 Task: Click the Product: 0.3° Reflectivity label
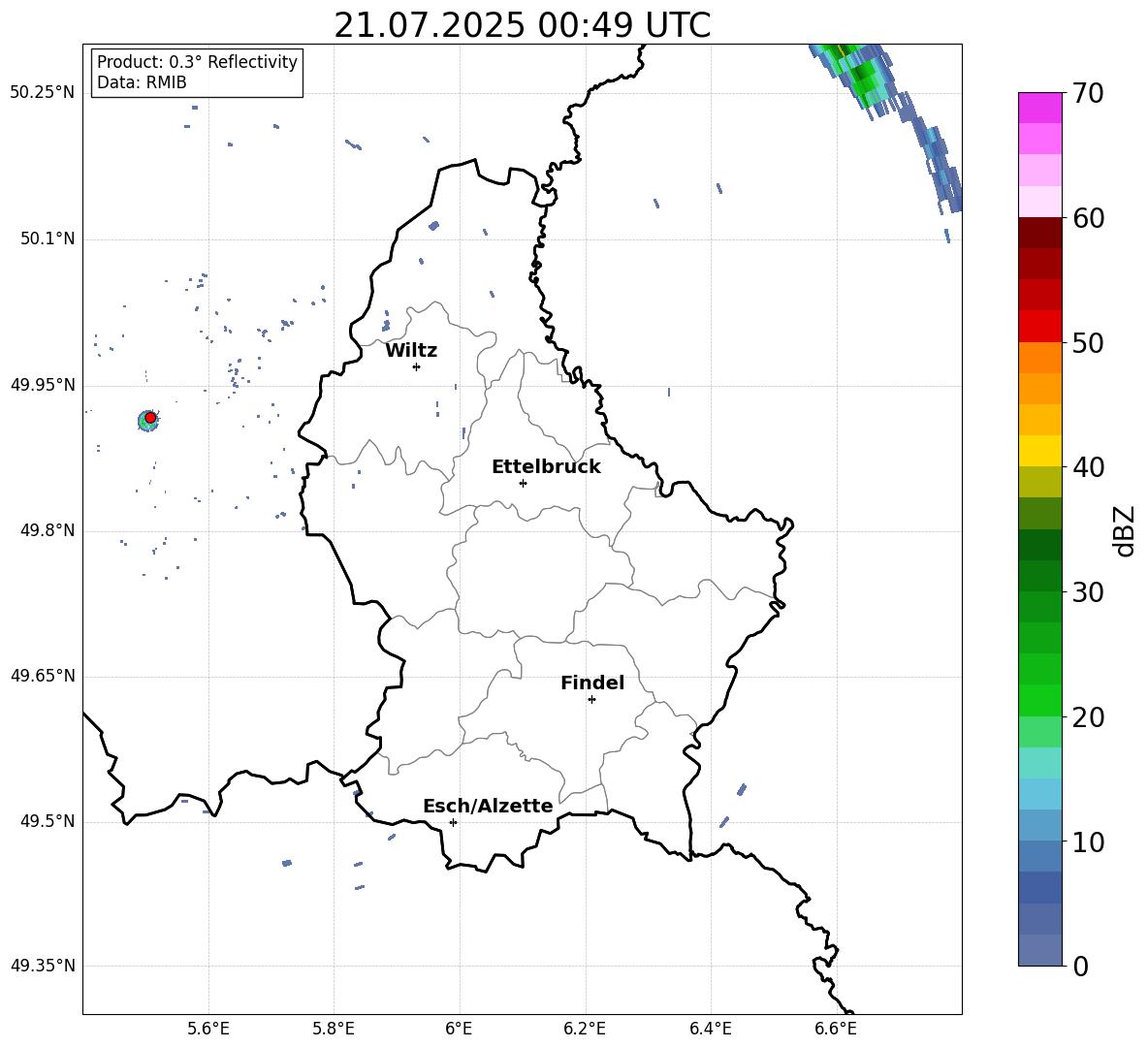pyautogui.click(x=197, y=61)
